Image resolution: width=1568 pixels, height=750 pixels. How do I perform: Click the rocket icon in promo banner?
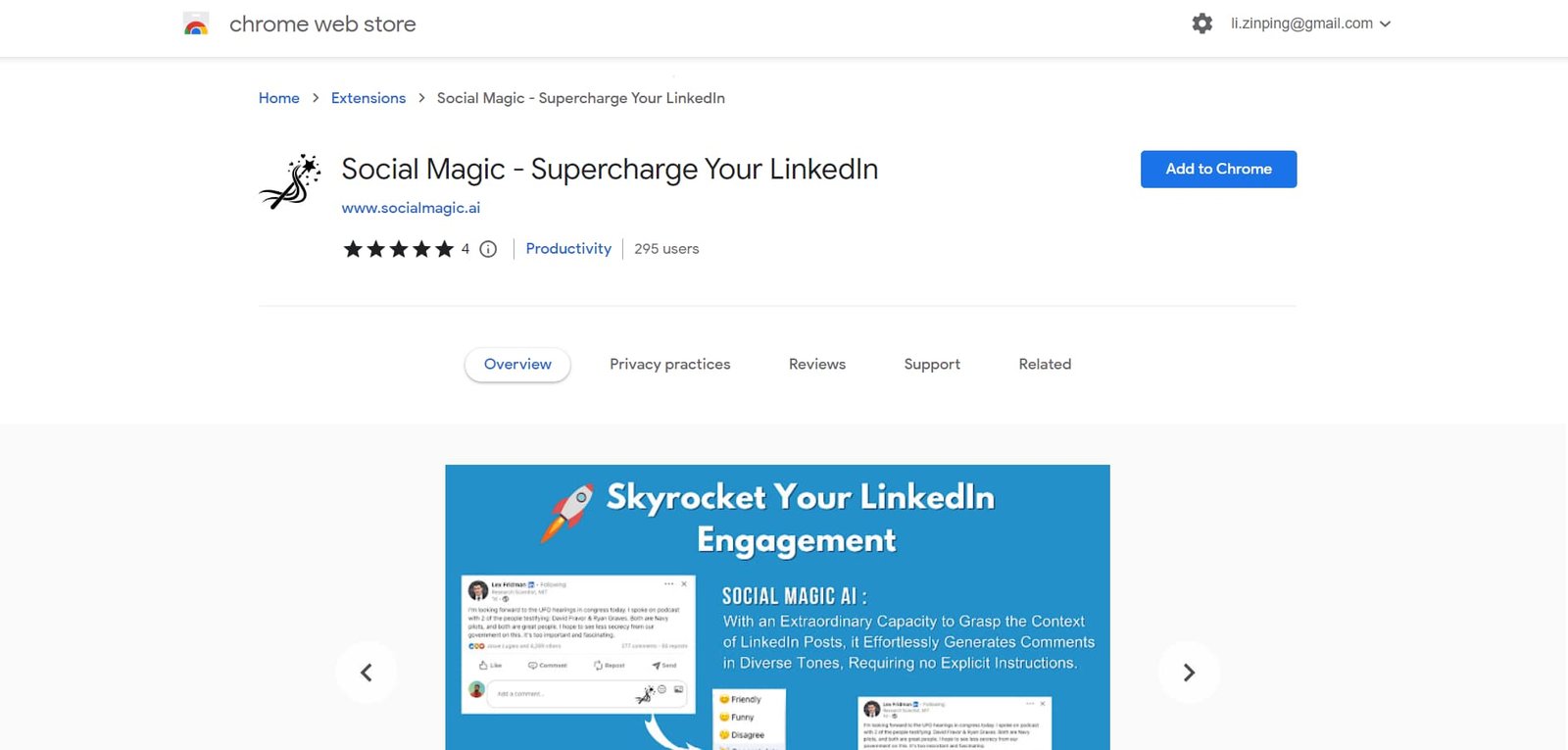point(567,512)
